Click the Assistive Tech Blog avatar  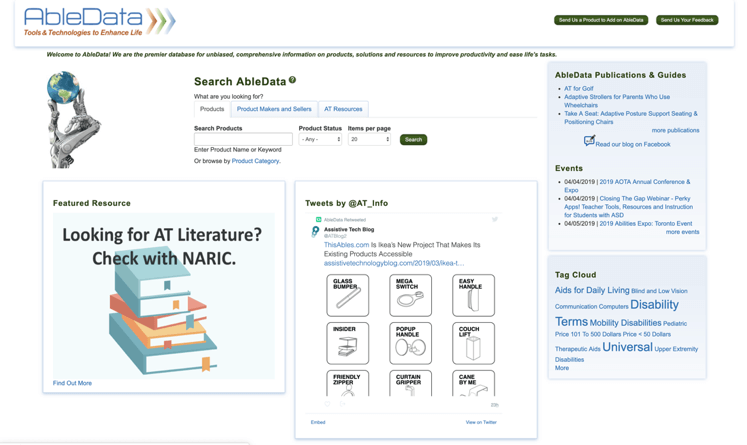click(x=315, y=232)
